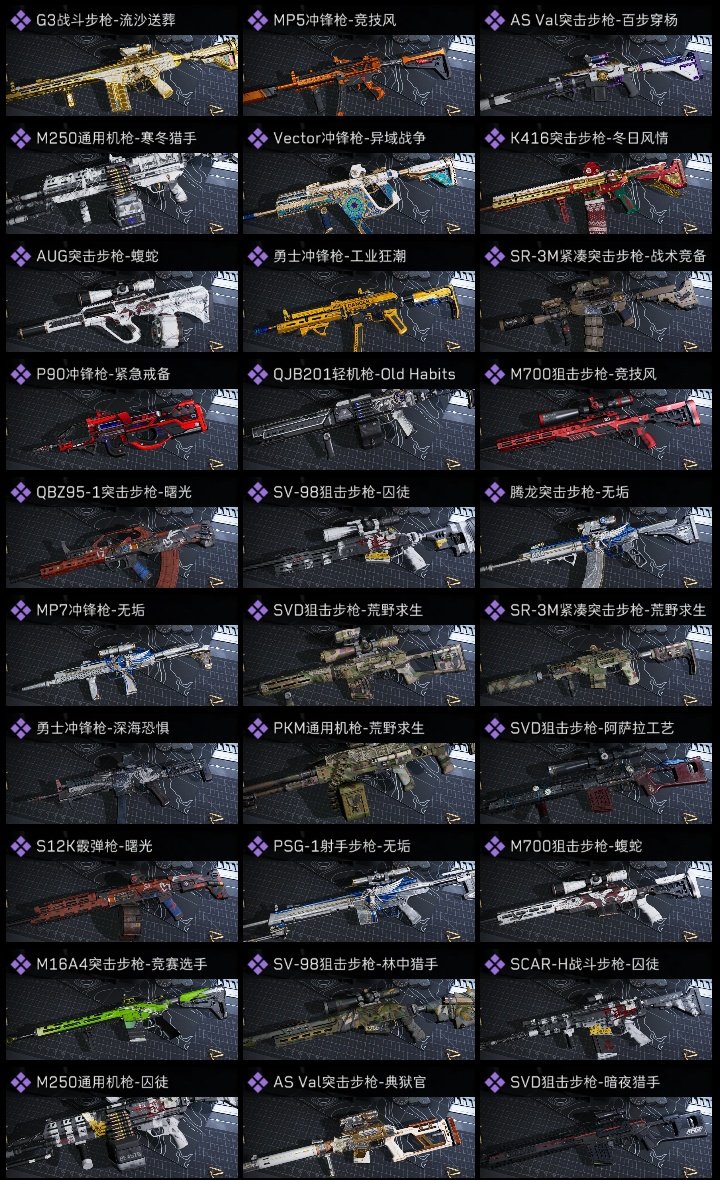
Task: Click the purple diamond icon beside SVD狙击步枪-荒野求生
Action: click(257, 610)
